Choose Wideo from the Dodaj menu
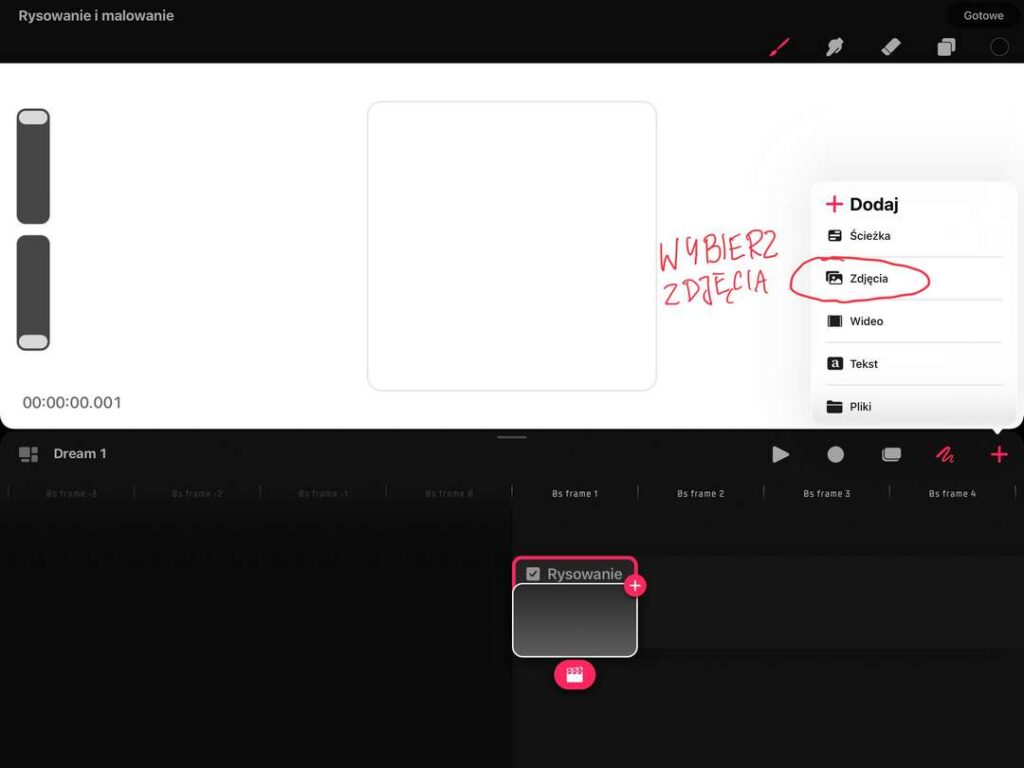The width and height of the screenshot is (1024, 768). tap(913, 321)
